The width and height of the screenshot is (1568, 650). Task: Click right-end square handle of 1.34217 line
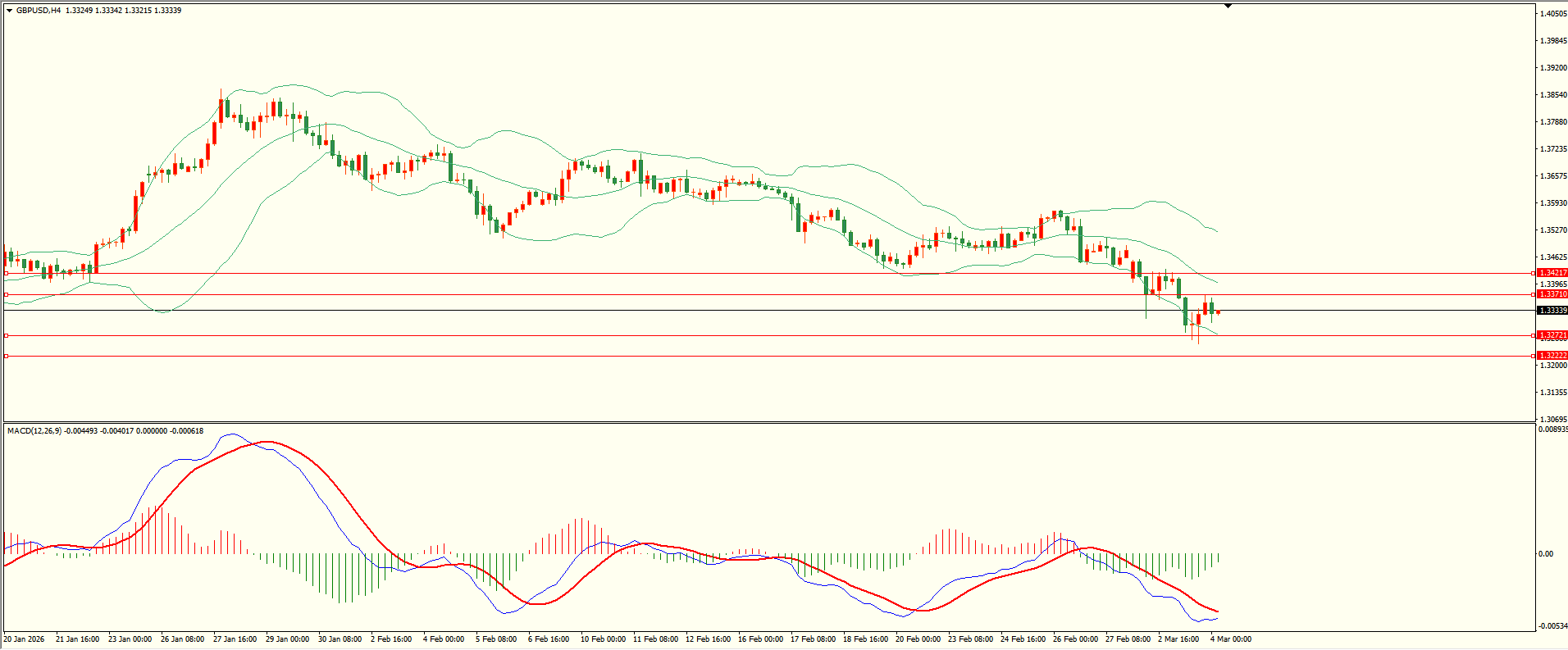coord(1534,273)
